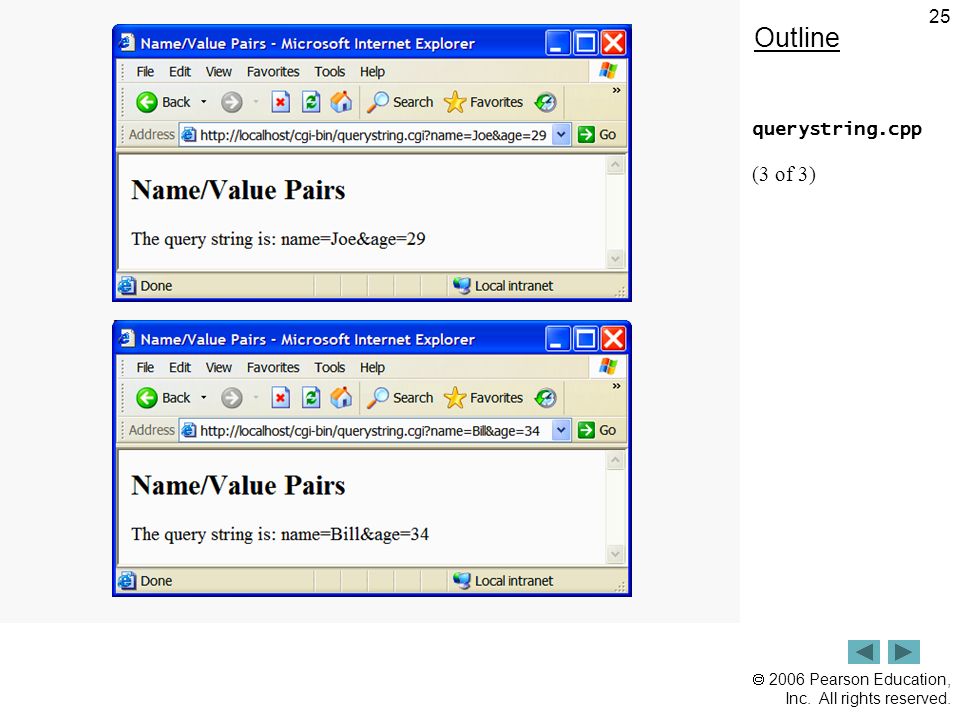Open address dropdown in Joe&age=29 window
The height and width of the screenshot is (720, 960).
pyautogui.click(x=561, y=135)
